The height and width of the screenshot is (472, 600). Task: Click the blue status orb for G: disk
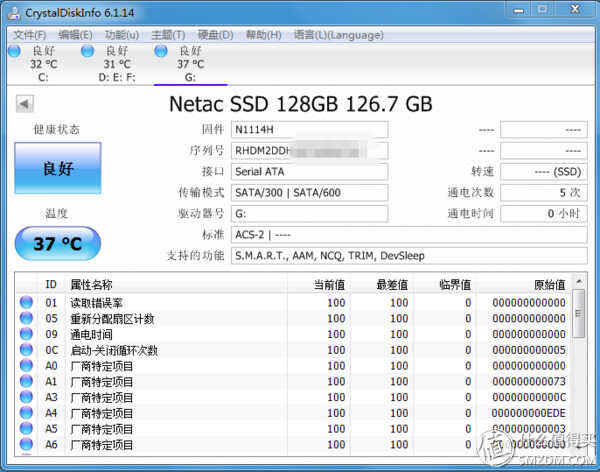pos(161,51)
